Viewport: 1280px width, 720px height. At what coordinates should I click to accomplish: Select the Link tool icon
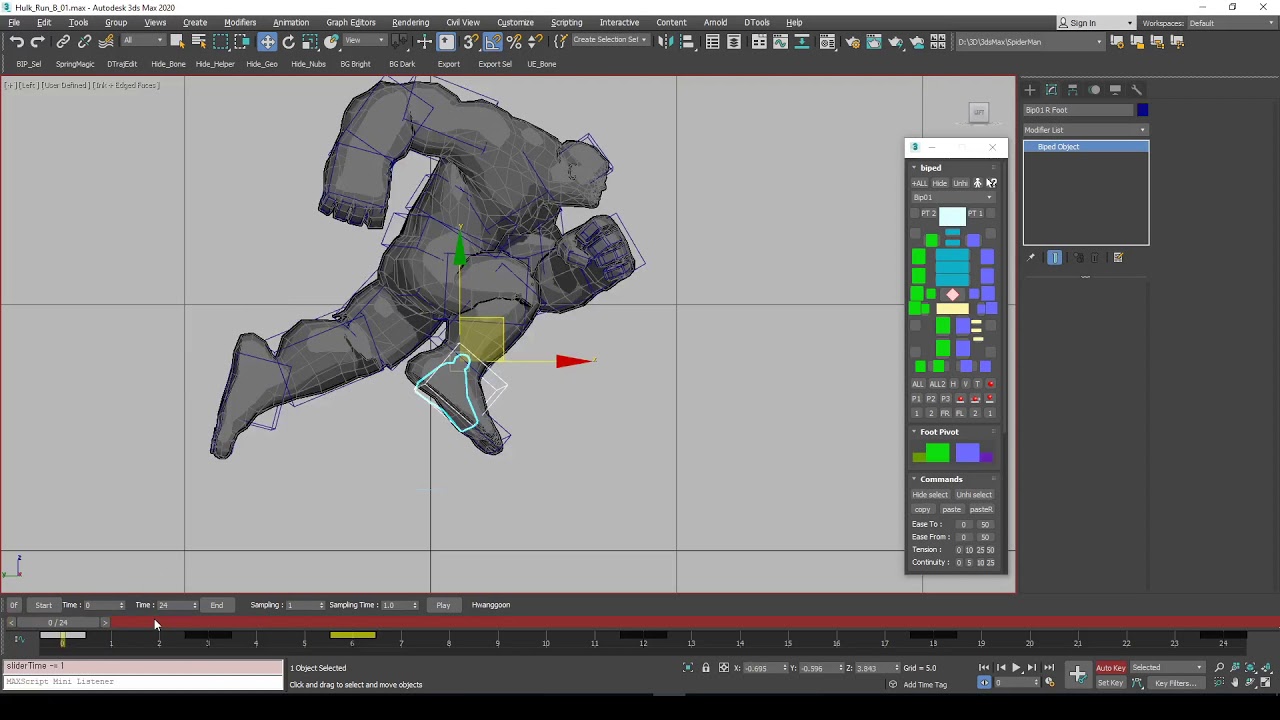pos(63,42)
